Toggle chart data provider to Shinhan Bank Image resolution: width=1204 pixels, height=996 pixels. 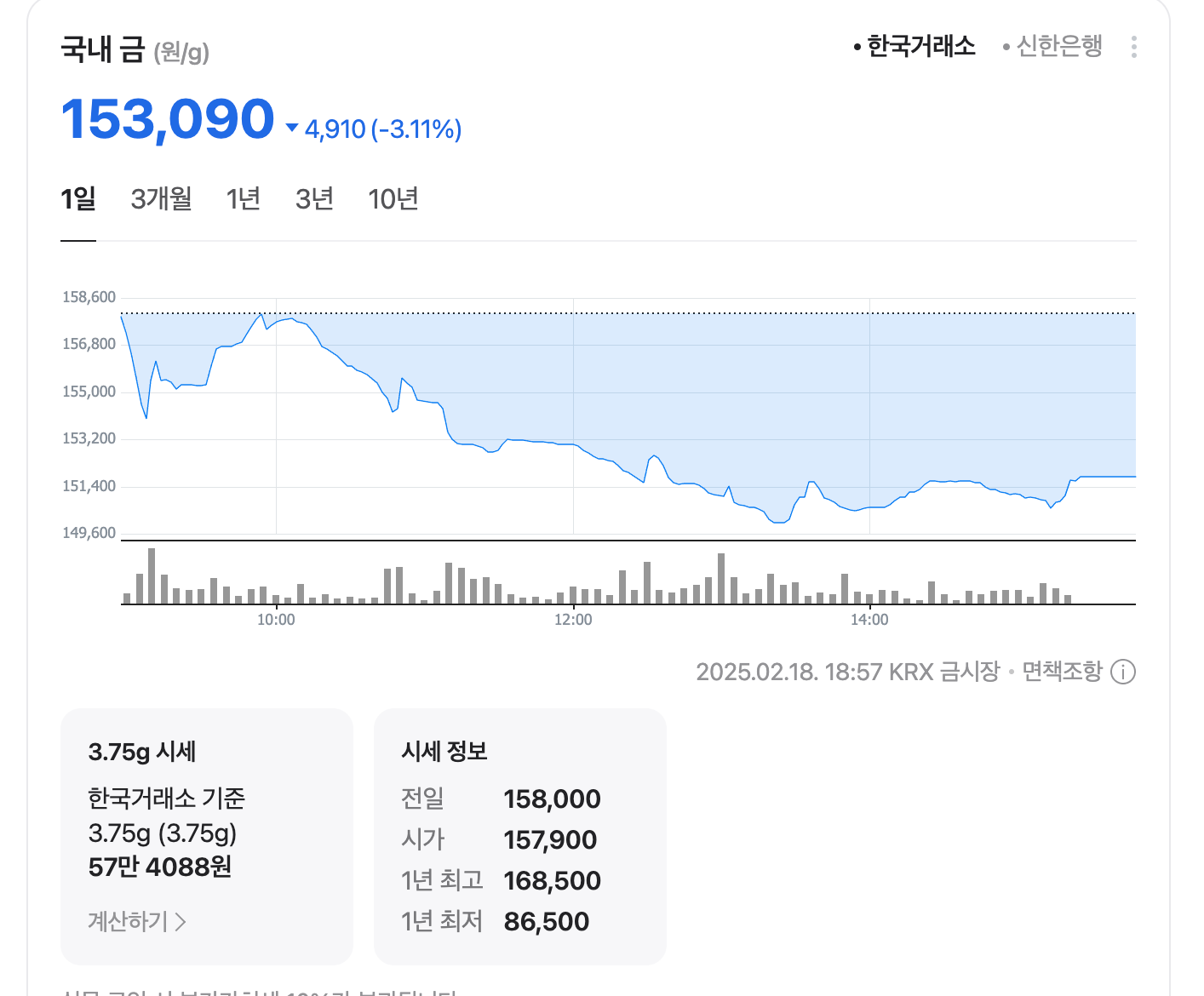1056,47
